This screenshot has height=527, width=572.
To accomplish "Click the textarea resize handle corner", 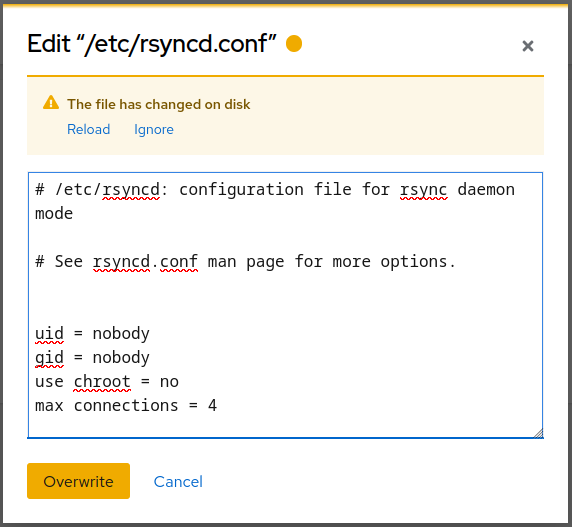I will pyautogui.click(x=538, y=433).
